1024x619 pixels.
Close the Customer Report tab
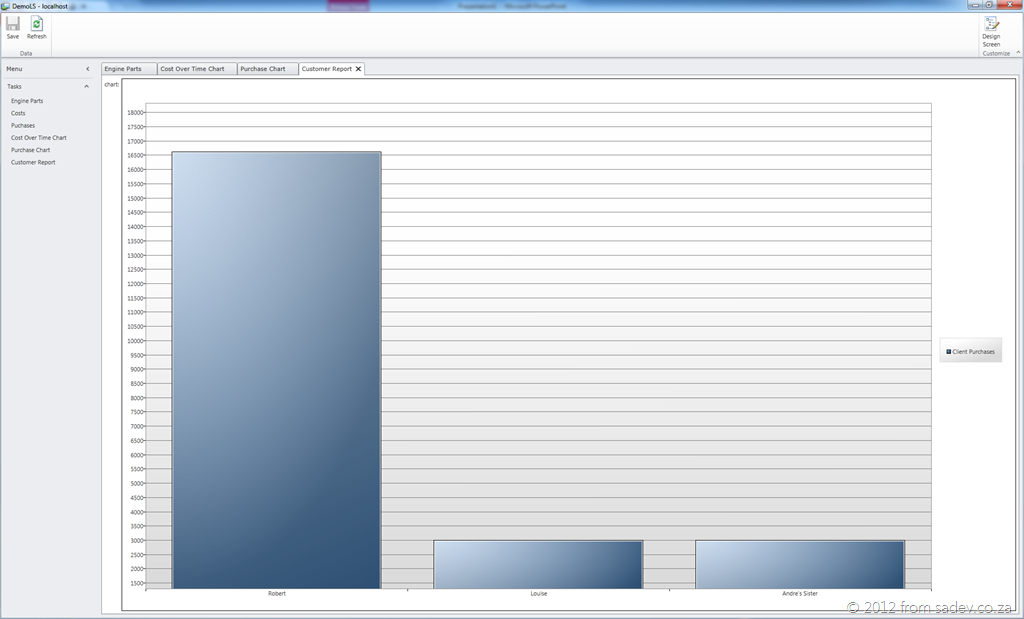(x=358, y=69)
